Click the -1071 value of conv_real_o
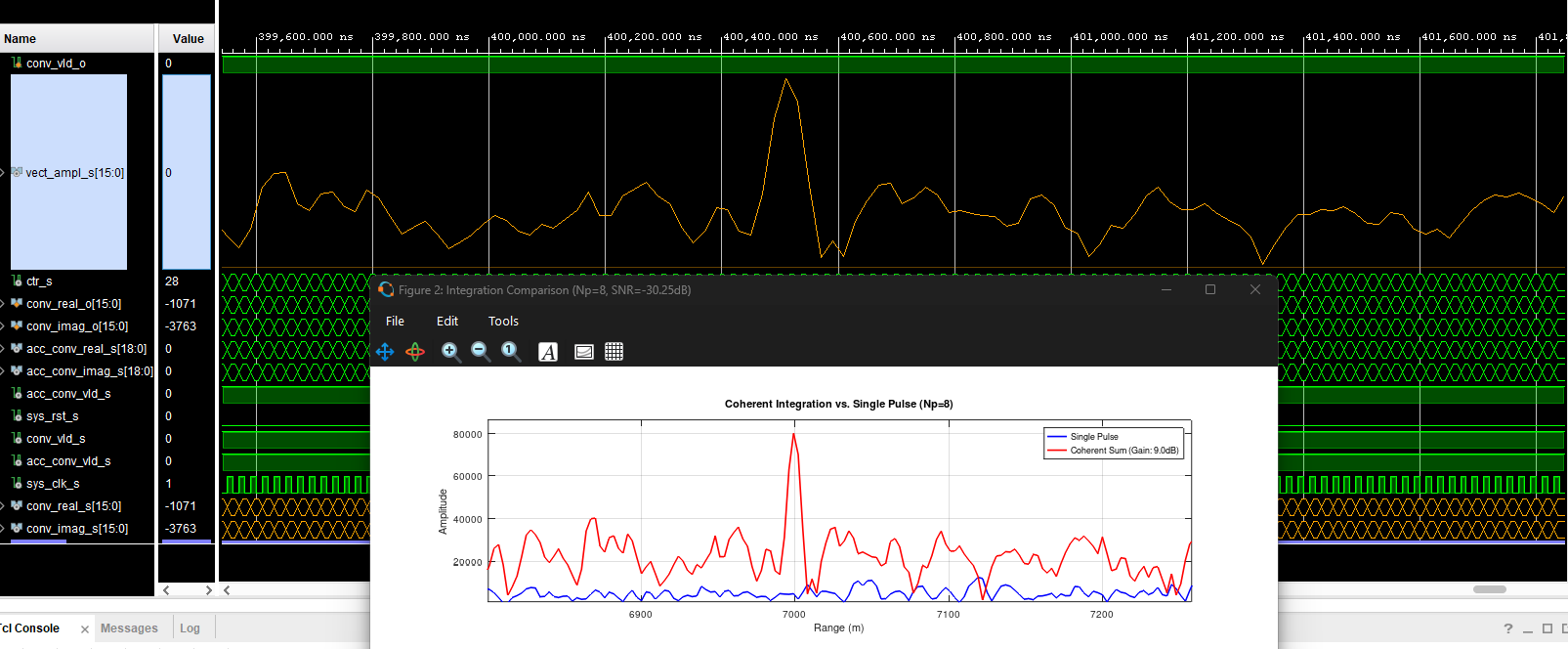This screenshot has width=1568, height=649. pyautogui.click(x=181, y=304)
